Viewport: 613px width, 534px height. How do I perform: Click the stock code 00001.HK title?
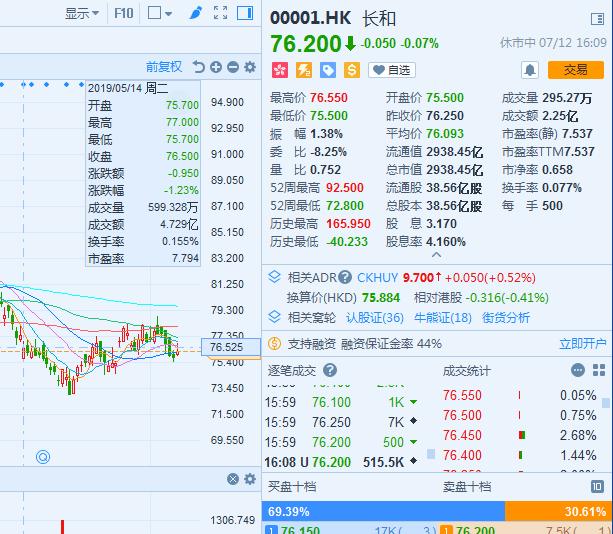[x=310, y=18]
